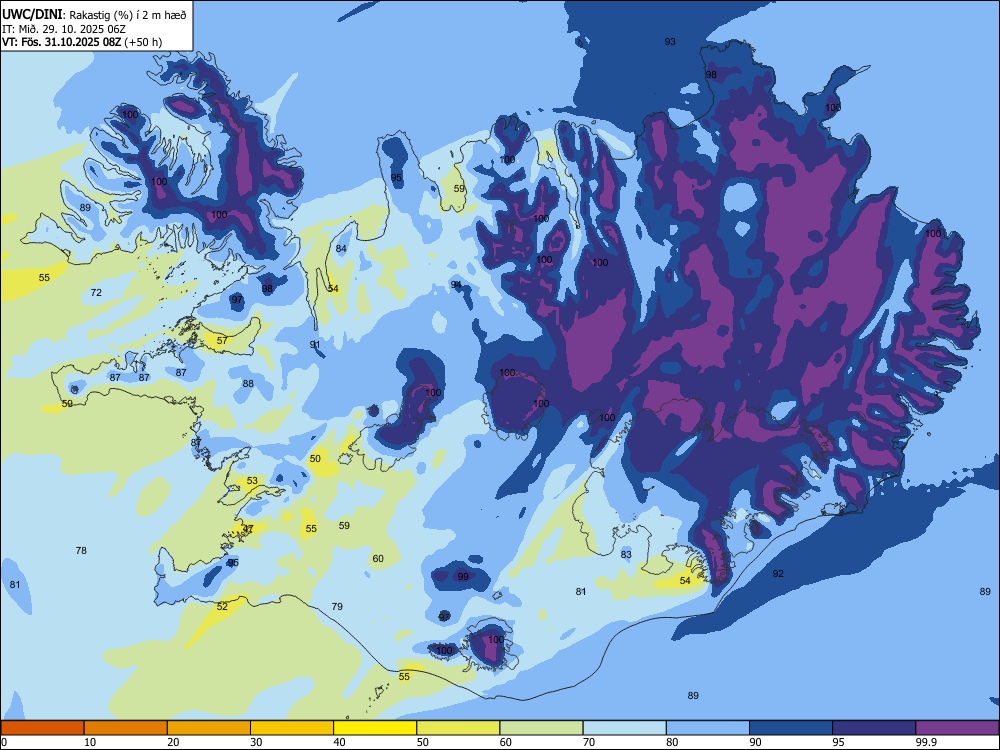Click the '93' humidity value on the map

670,41
